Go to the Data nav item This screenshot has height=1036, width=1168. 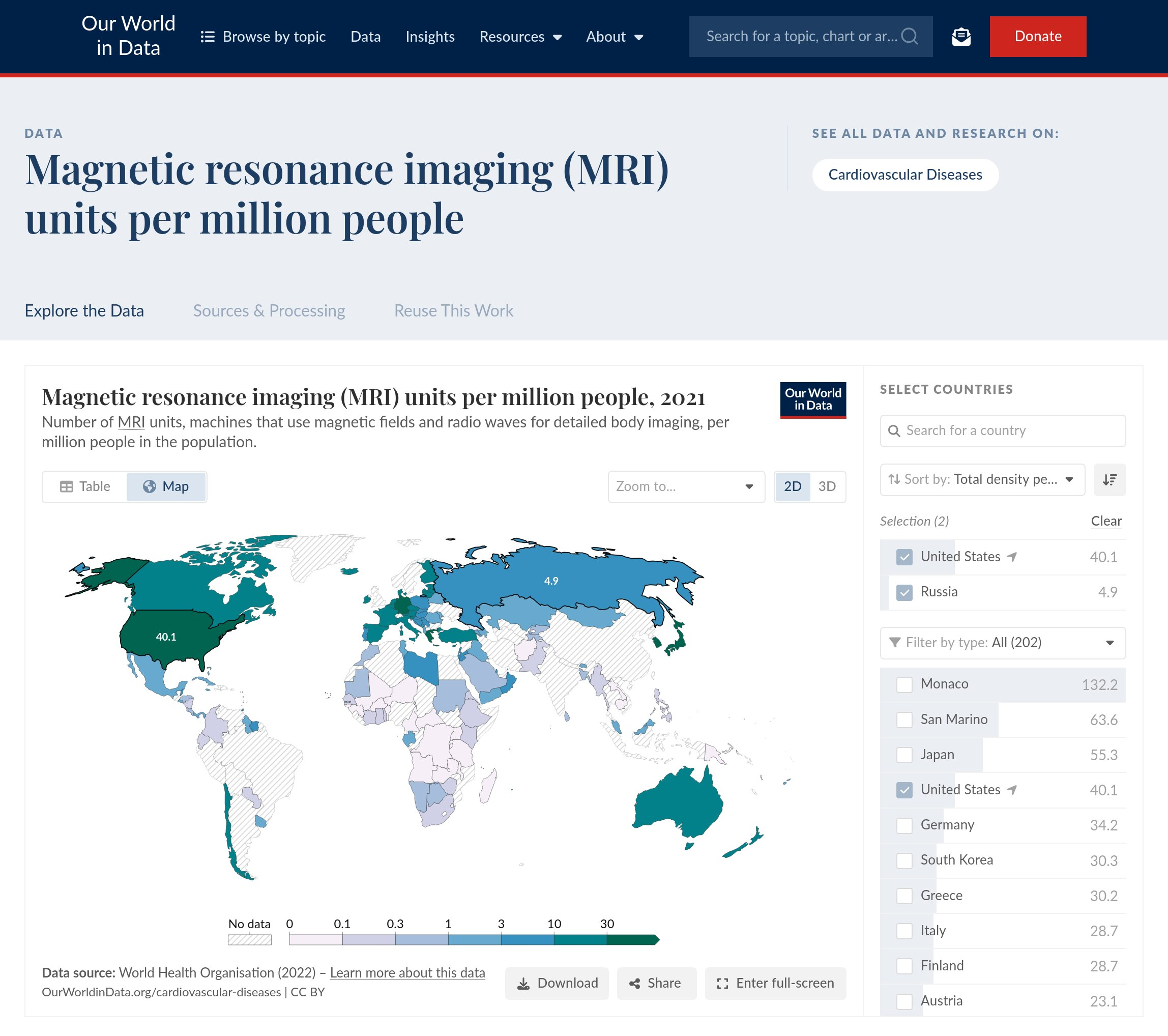coord(366,37)
